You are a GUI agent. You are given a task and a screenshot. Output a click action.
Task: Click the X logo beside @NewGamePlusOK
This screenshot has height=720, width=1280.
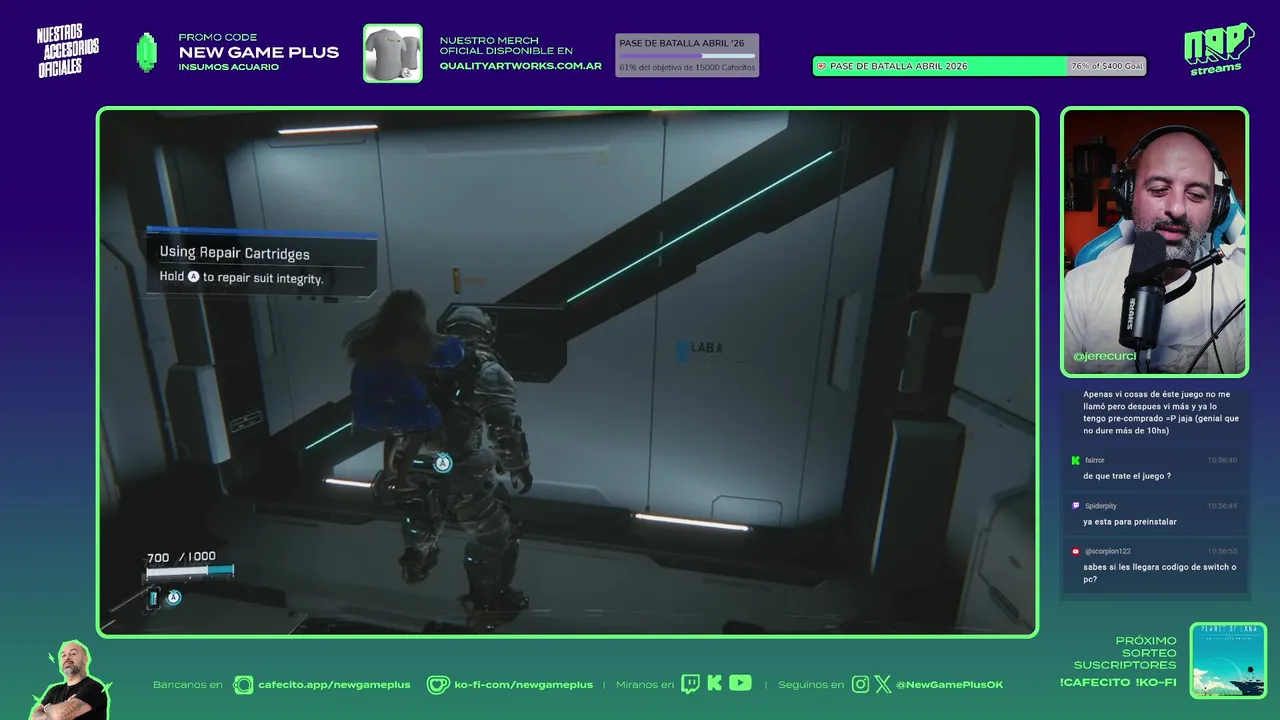click(x=882, y=684)
